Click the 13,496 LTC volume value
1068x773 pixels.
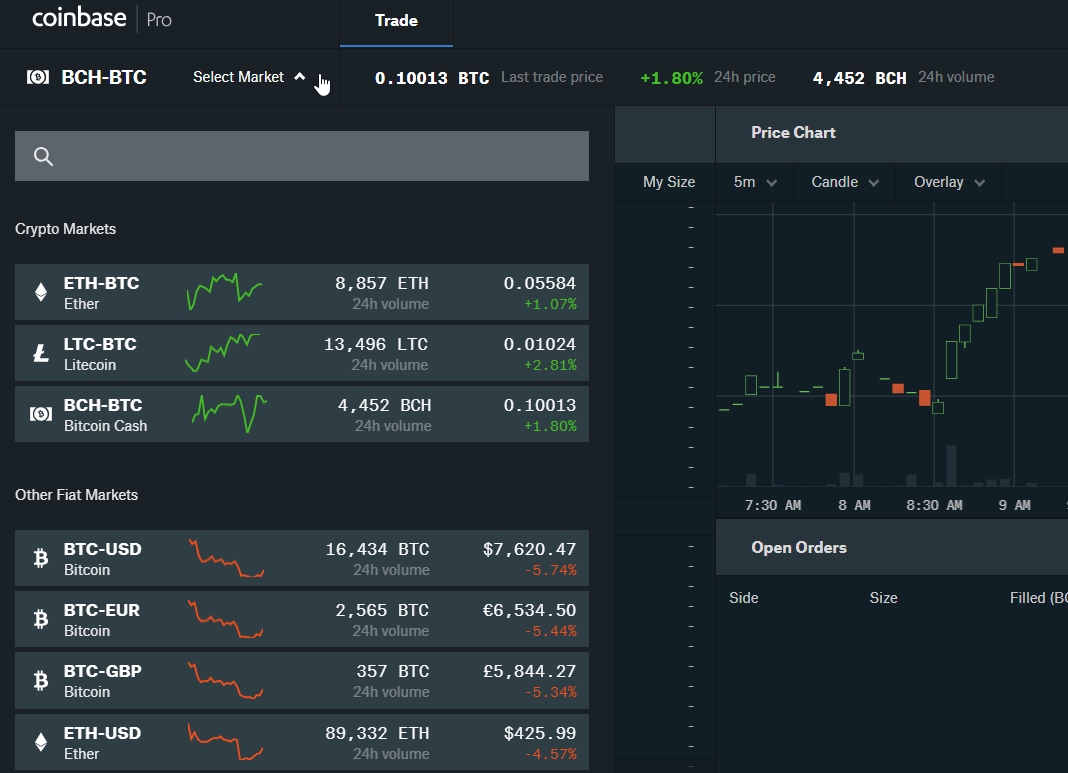(x=376, y=344)
